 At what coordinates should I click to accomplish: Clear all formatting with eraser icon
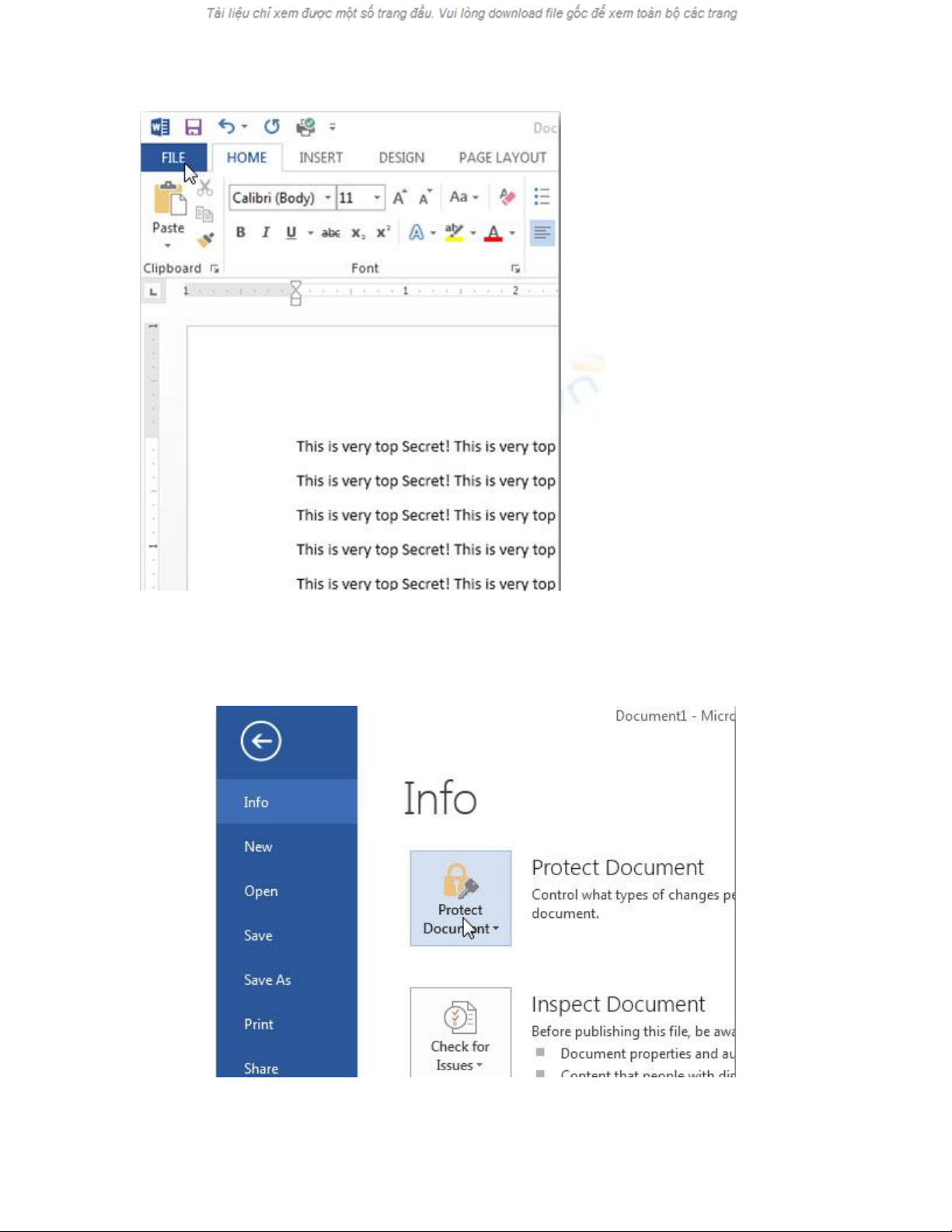tap(507, 197)
